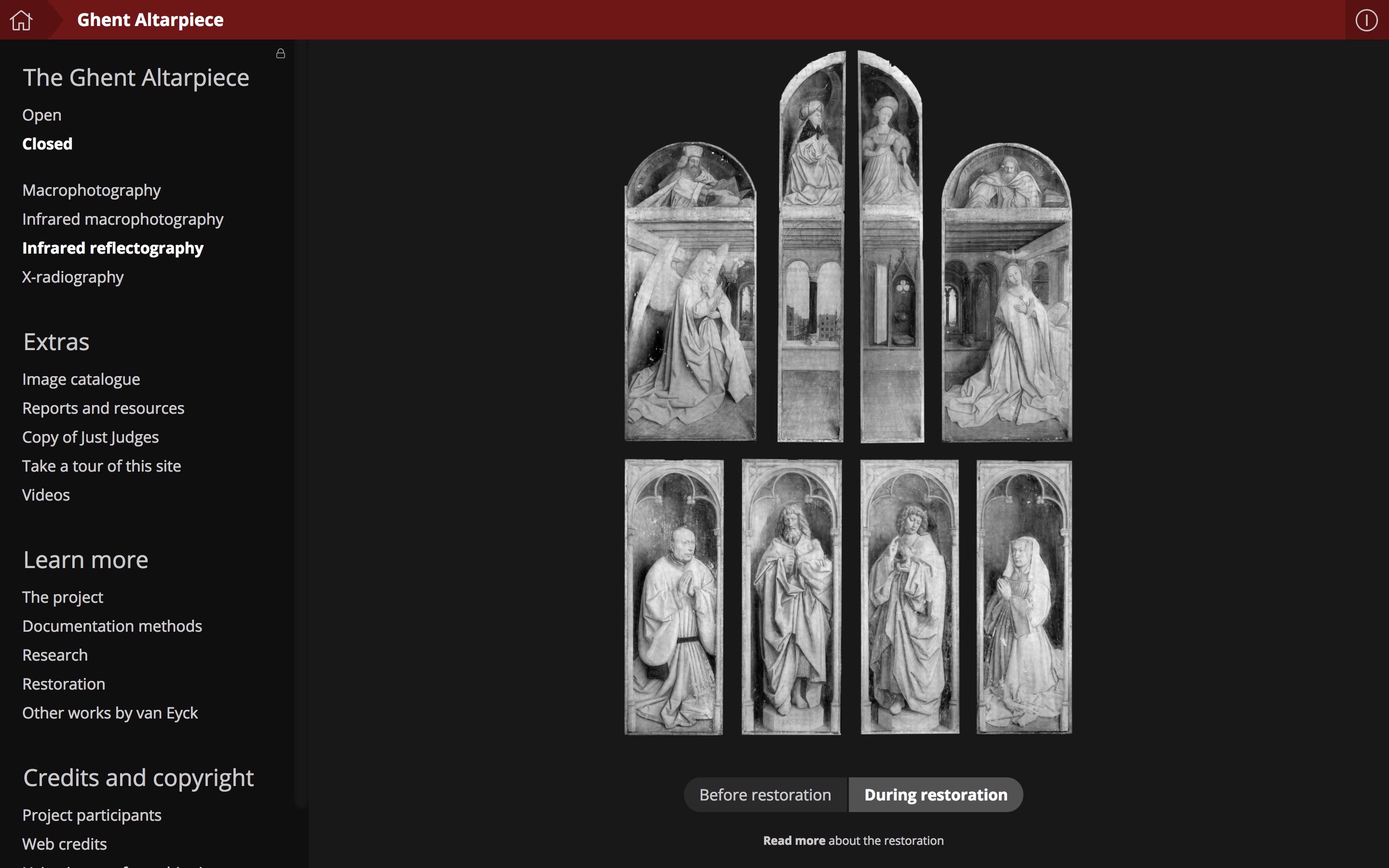Viewport: 1389px width, 868px height.
Task: Open Web credits
Action: pyautogui.click(x=65, y=844)
